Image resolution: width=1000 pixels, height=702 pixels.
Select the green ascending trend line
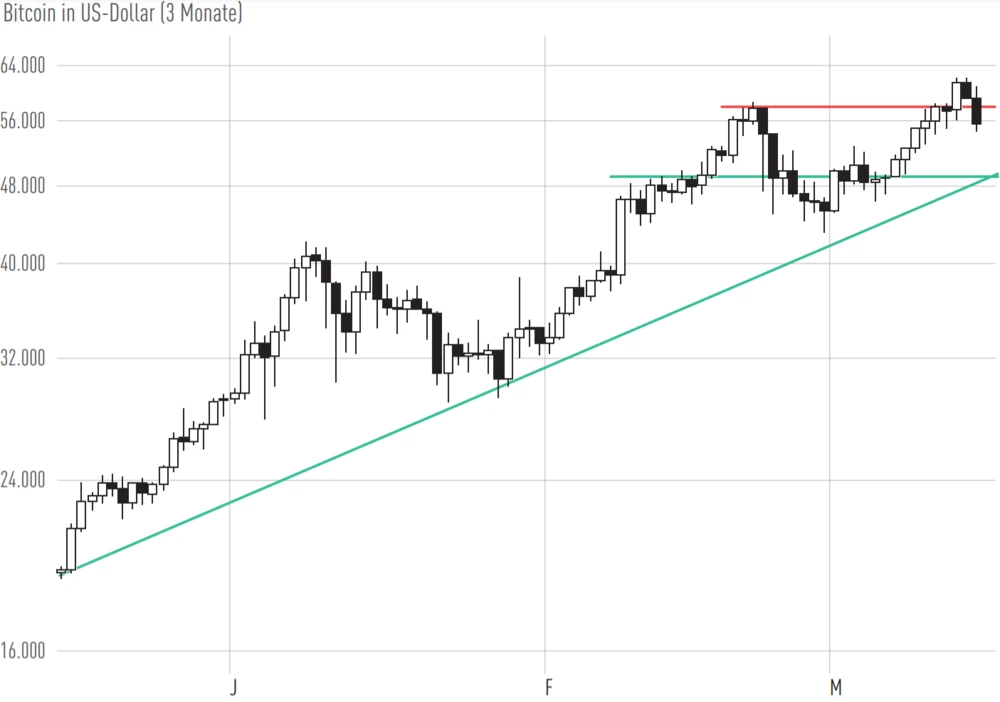tap(400, 419)
